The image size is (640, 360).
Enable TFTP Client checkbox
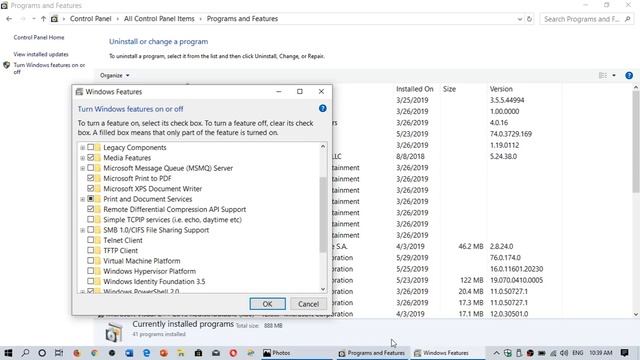[91, 250]
